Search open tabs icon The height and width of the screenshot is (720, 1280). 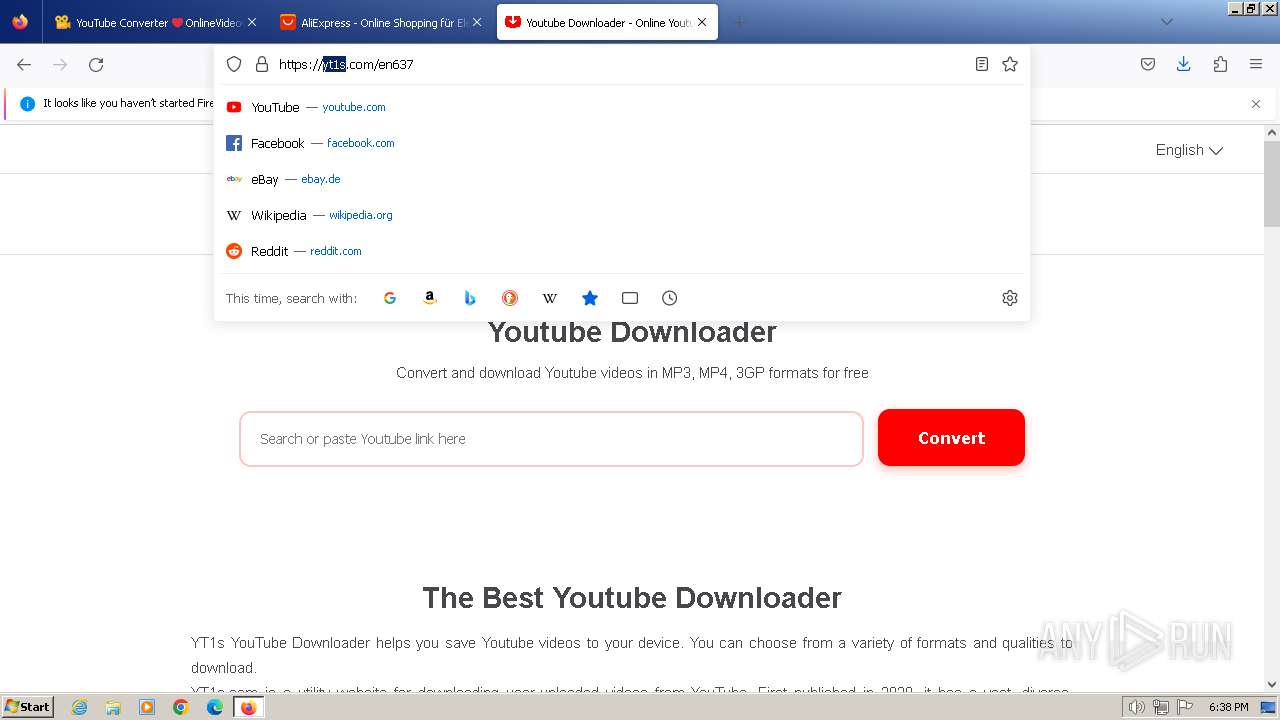(x=630, y=298)
